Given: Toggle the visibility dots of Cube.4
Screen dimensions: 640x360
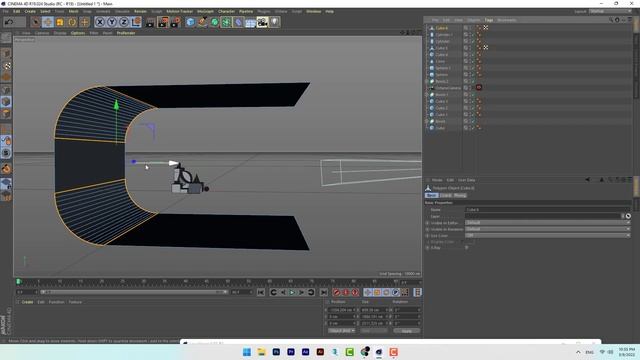Looking at the screenshot, I should pos(470,55).
